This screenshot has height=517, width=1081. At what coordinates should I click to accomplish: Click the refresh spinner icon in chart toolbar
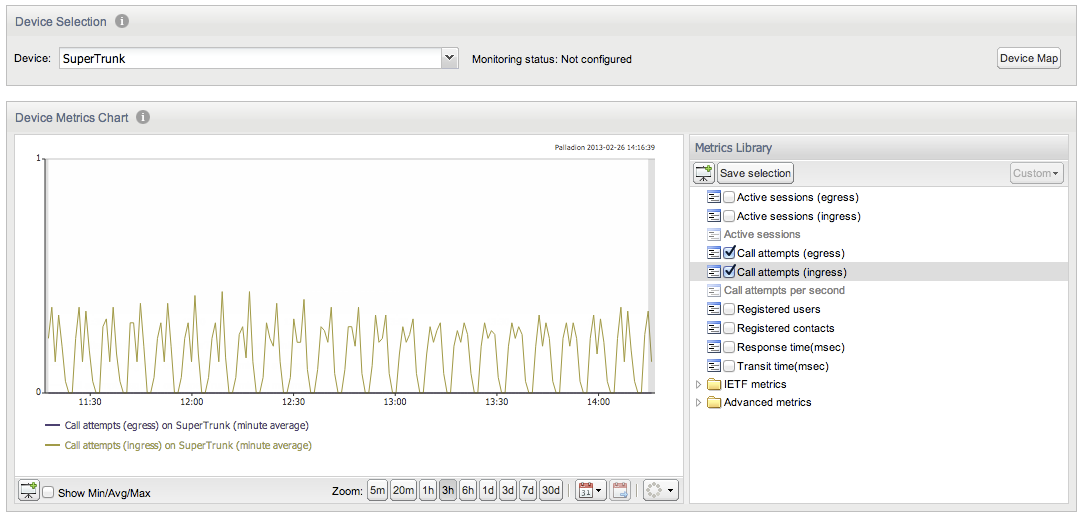coord(660,491)
